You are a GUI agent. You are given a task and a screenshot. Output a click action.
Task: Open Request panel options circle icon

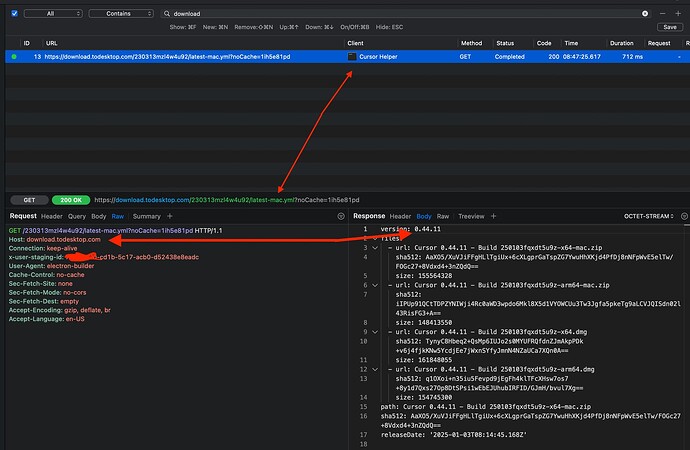(x=341, y=216)
